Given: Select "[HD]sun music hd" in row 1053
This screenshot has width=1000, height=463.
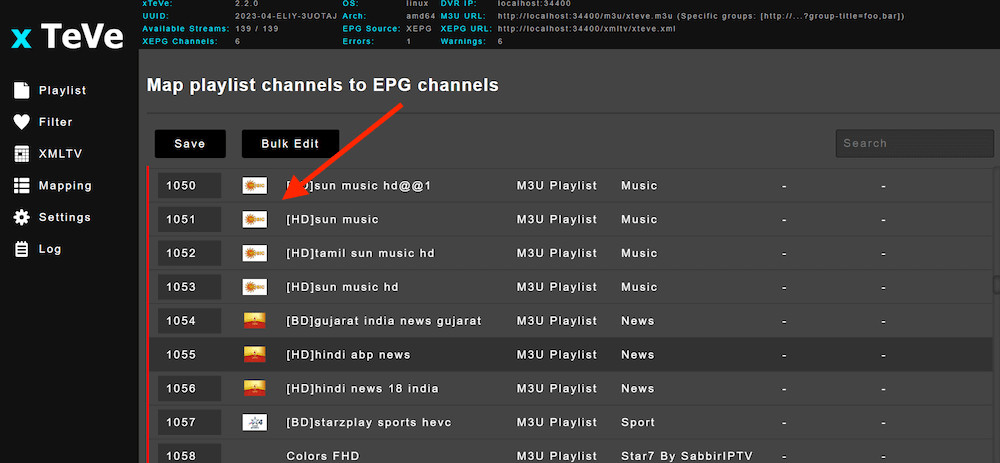Looking at the screenshot, I should (x=342, y=287).
